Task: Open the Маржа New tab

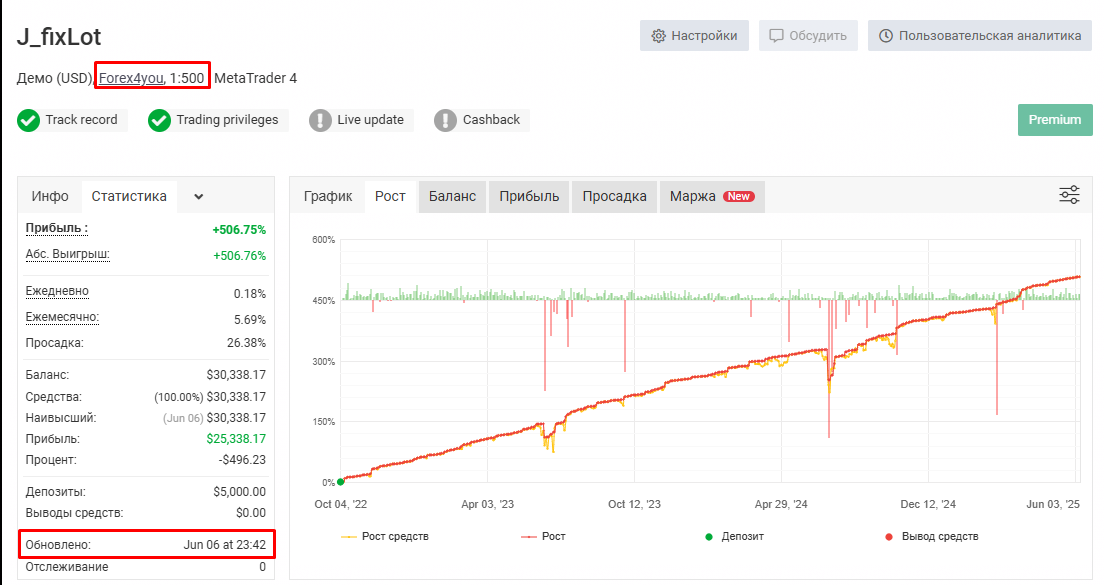Action: point(712,196)
